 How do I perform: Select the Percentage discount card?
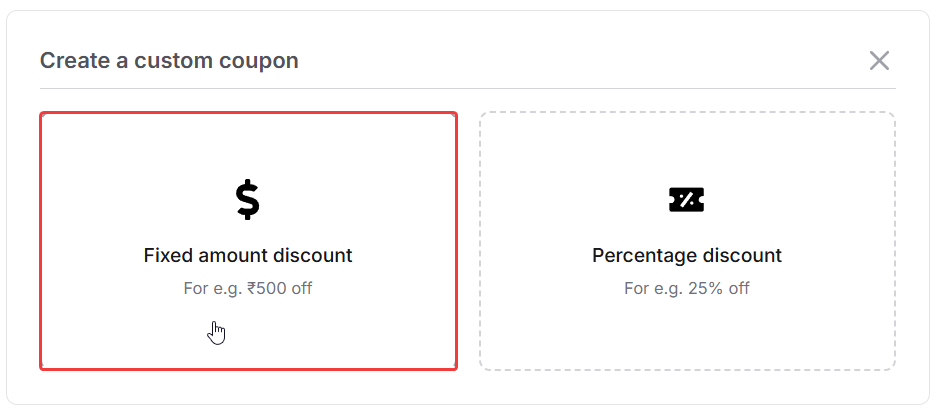click(x=687, y=241)
